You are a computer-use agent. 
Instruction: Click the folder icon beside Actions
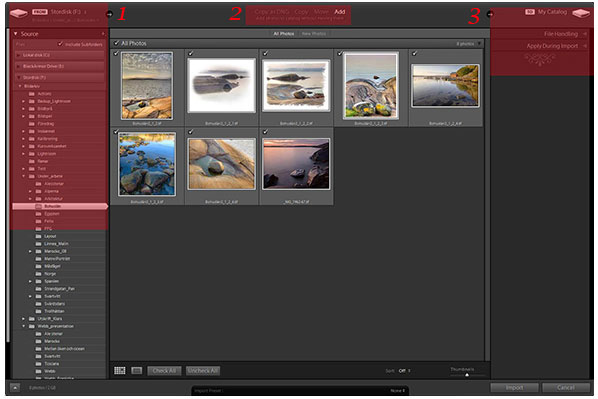coord(32,94)
